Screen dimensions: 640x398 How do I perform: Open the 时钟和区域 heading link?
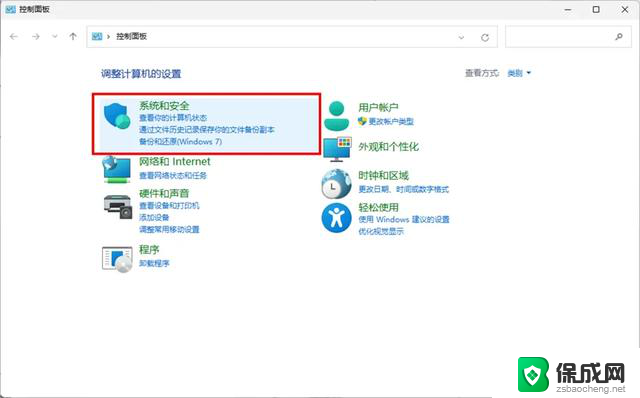[383, 176]
